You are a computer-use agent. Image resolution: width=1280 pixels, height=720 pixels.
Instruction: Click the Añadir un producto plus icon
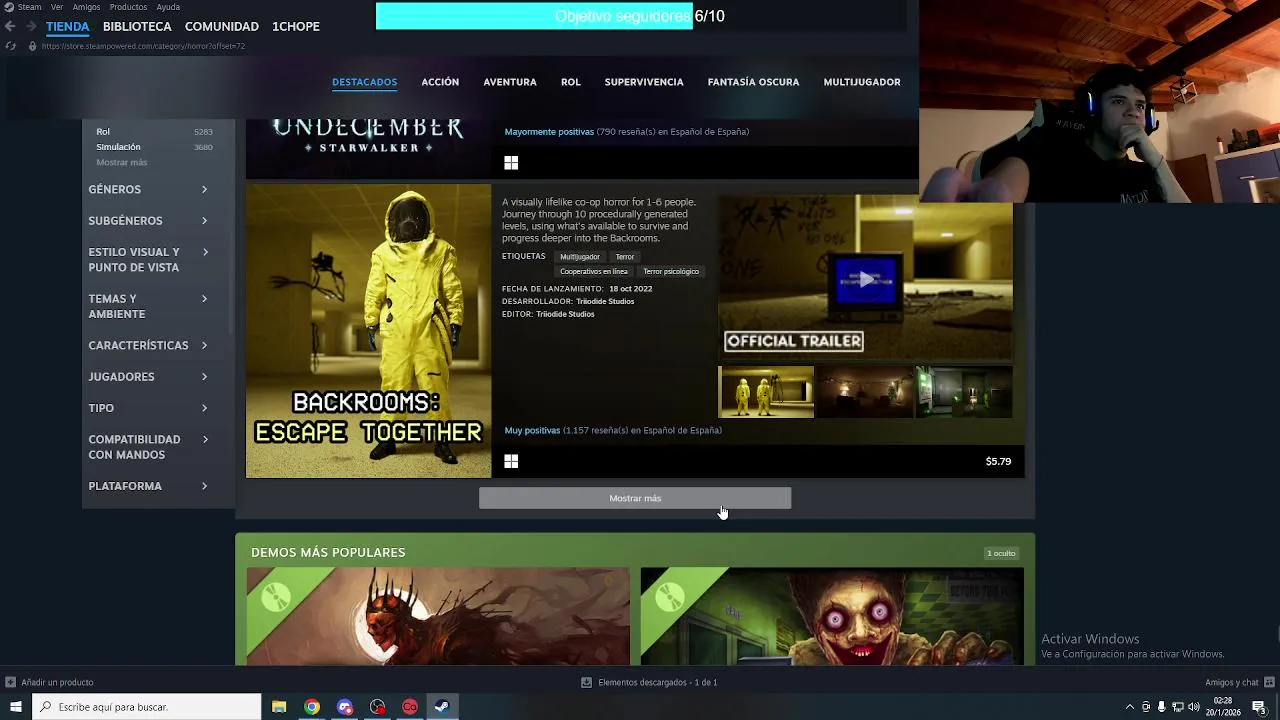pos(11,682)
